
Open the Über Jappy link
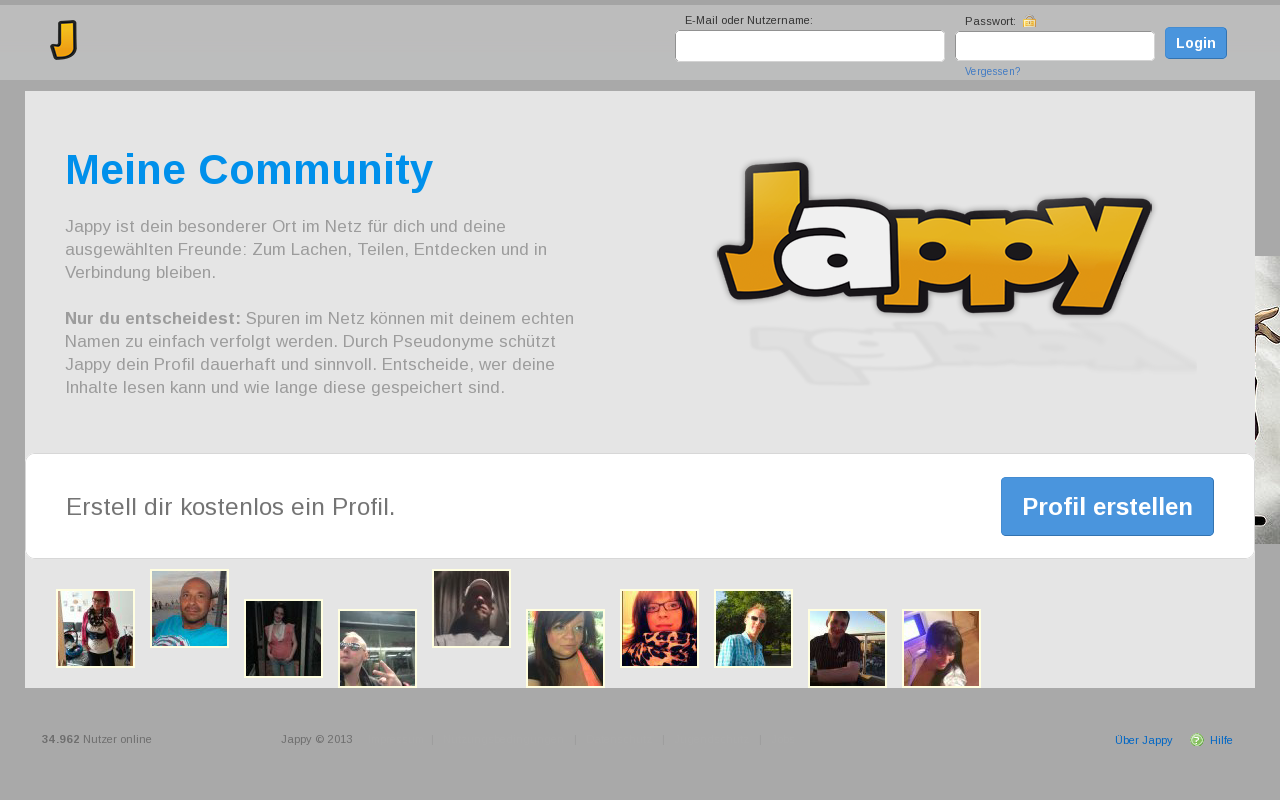click(1143, 740)
